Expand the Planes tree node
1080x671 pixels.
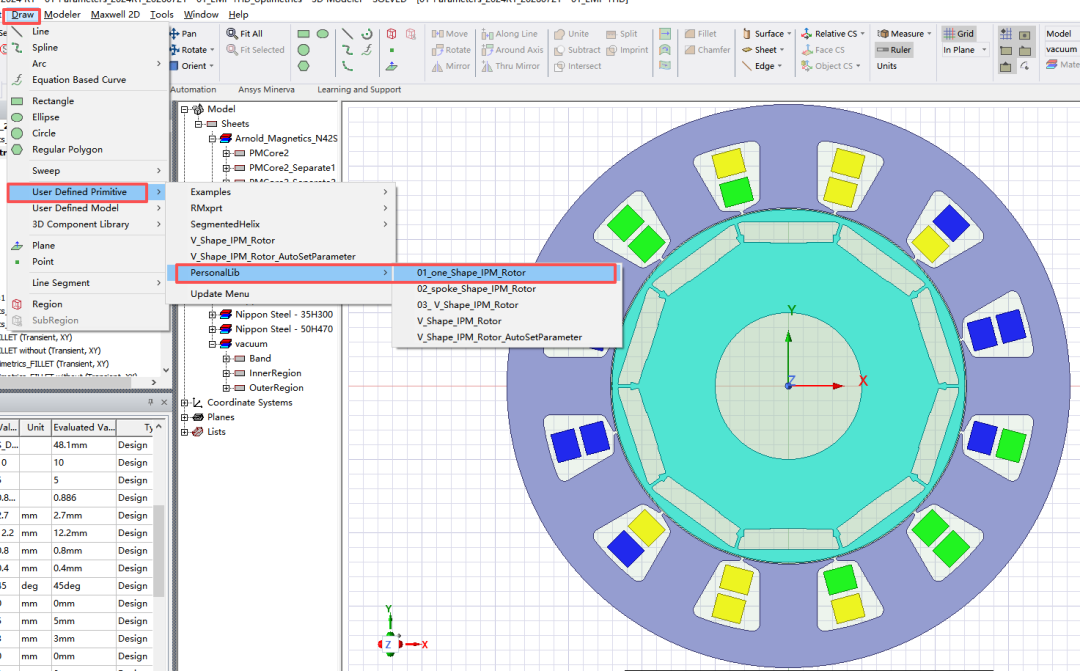coord(185,417)
